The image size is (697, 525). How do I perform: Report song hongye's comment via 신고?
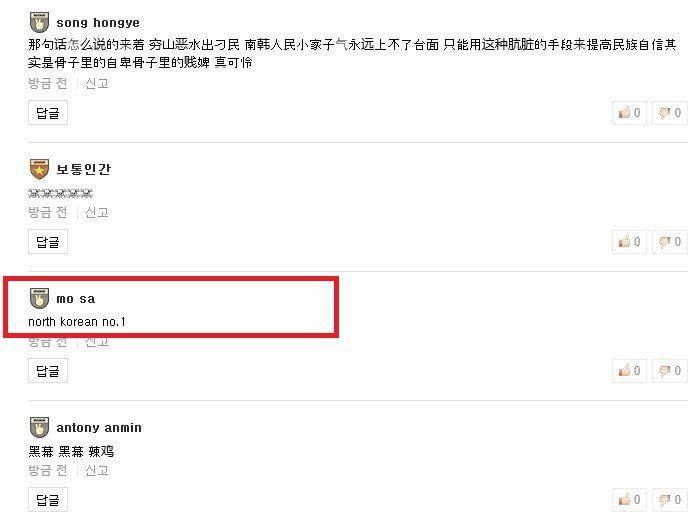pyautogui.click(x=96, y=83)
